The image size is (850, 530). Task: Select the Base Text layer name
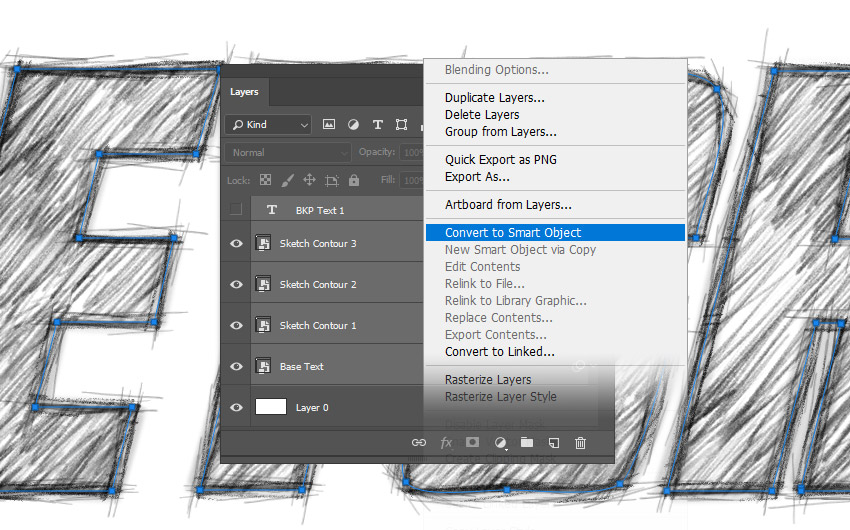[x=301, y=366]
